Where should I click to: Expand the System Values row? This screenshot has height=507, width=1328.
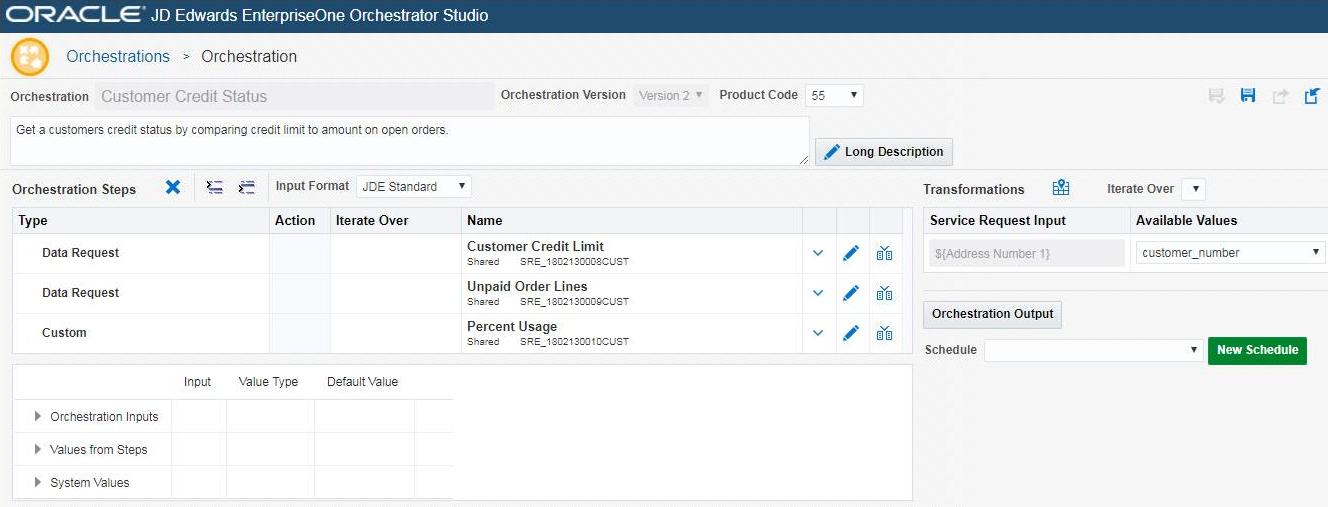pos(39,482)
